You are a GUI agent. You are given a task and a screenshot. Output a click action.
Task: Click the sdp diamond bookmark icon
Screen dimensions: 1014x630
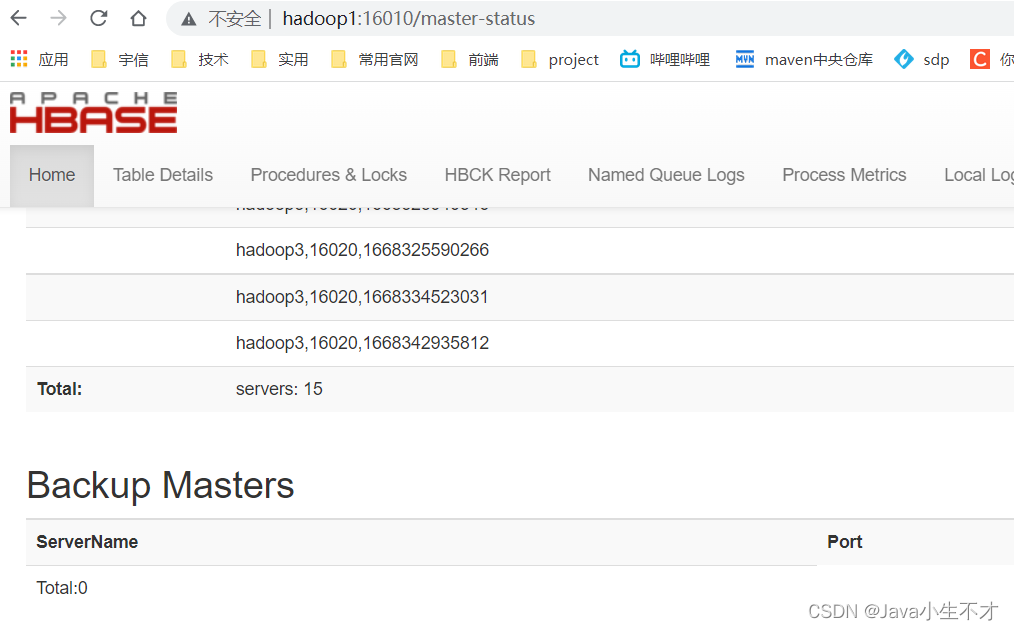pyautogui.click(x=903, y=59)
